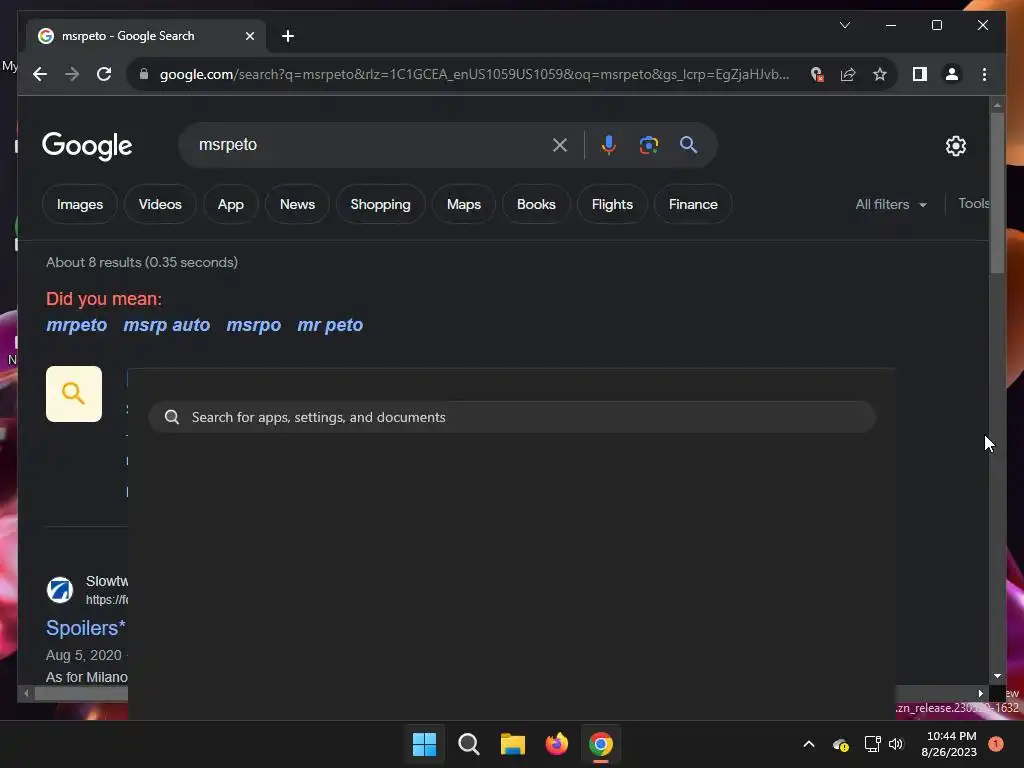Share this page icon in address bar
The width and height of the screenshot is (1024, 768).
pos(848,74)
